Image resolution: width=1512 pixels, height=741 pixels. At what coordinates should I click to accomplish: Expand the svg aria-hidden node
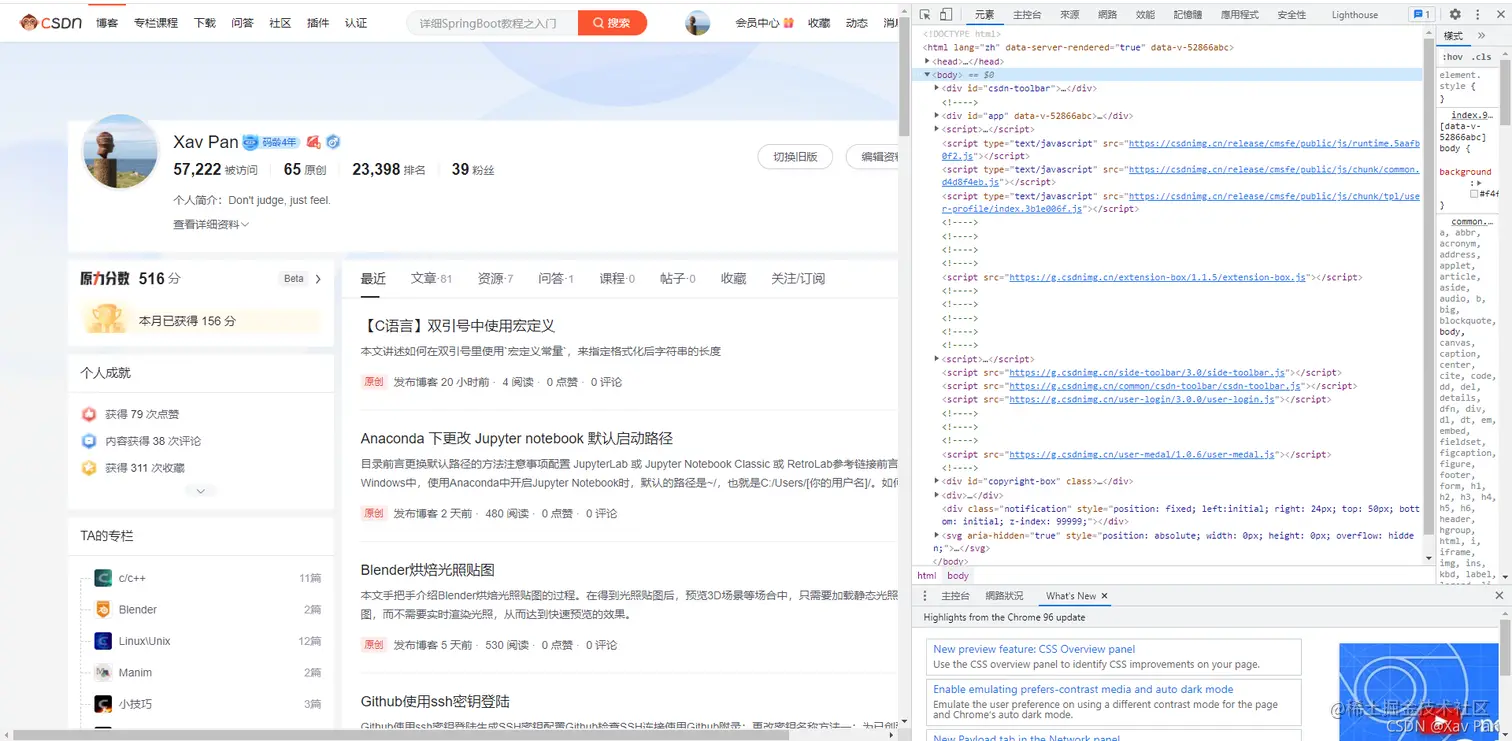[x=937, y=536]
